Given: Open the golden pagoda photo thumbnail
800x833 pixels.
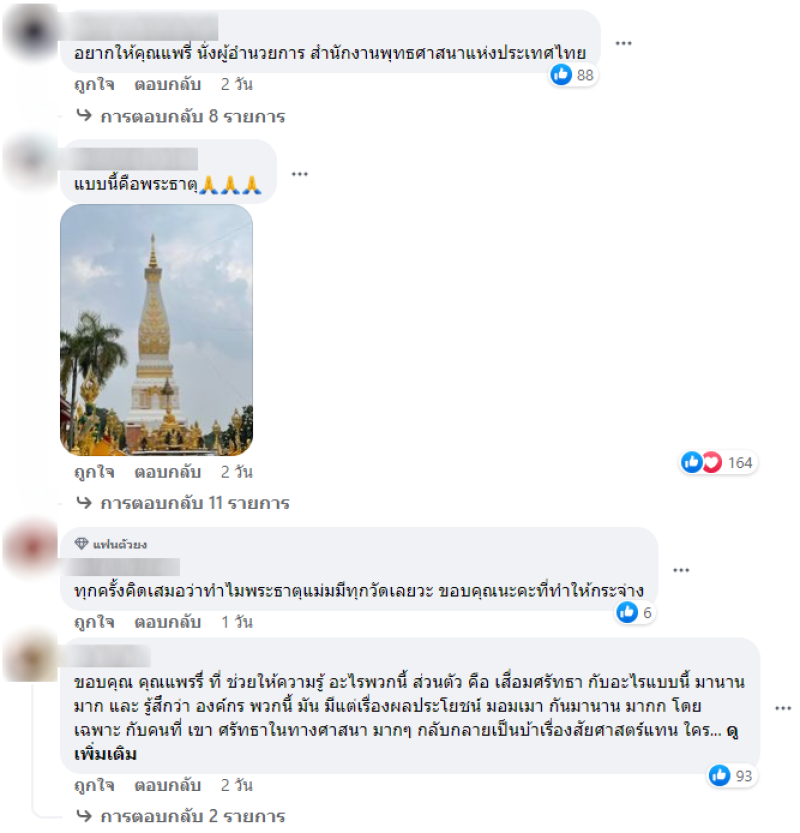Looking at the screenshot, I should click(156, 330).
